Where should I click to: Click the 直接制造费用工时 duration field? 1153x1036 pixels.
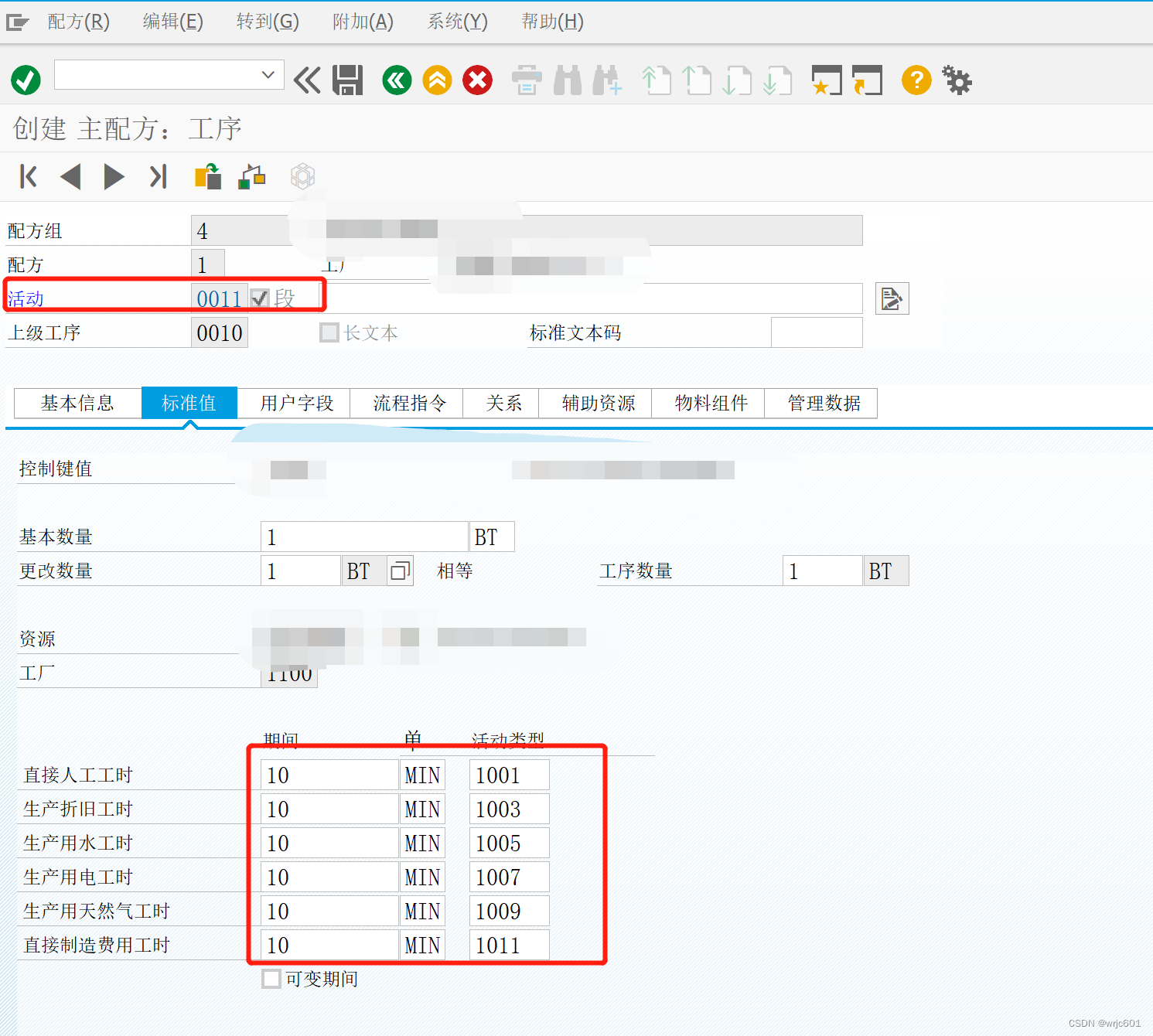point(330,945)
